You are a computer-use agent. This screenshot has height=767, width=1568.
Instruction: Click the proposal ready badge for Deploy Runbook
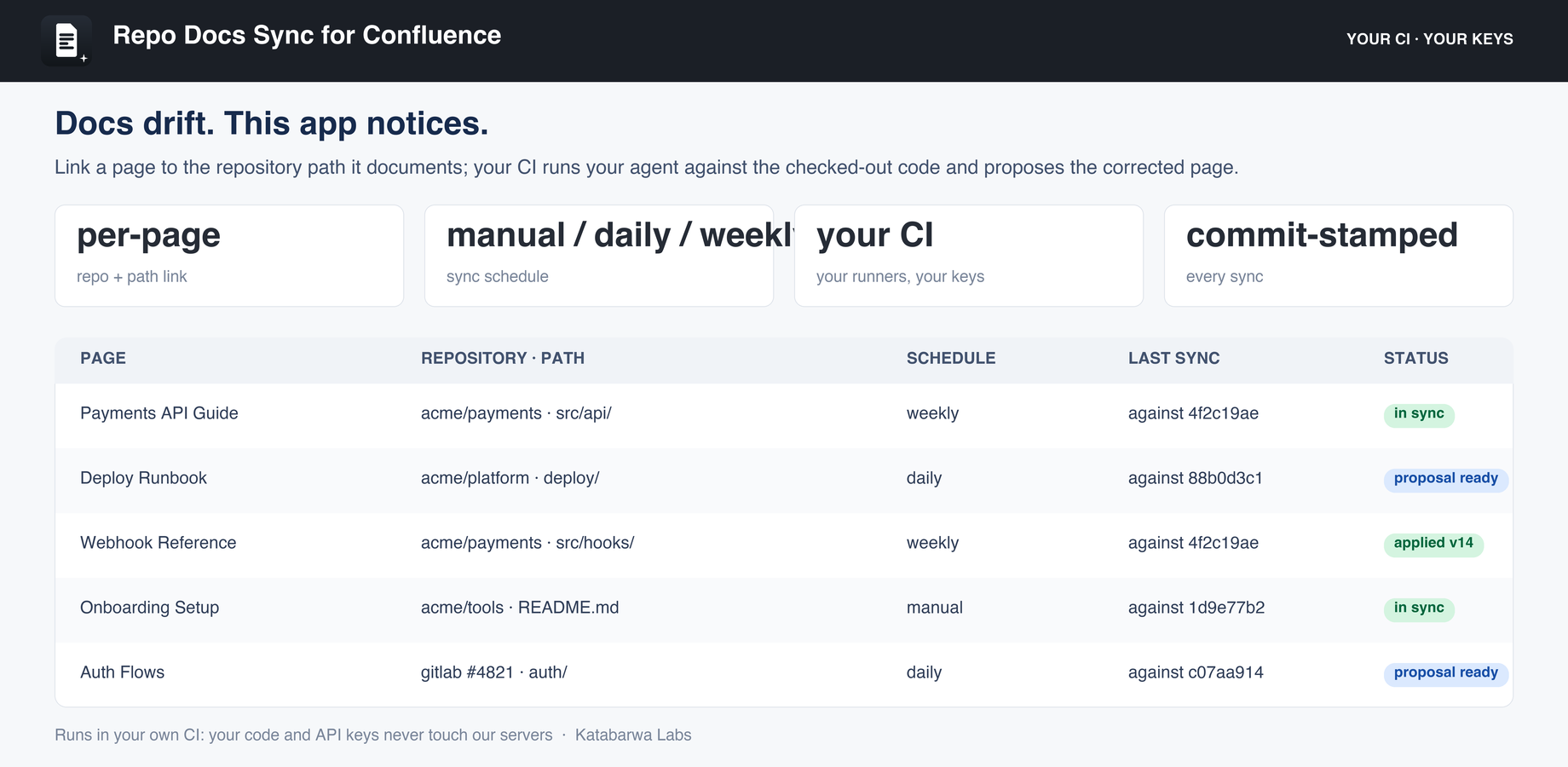[x=1446, y=479]
